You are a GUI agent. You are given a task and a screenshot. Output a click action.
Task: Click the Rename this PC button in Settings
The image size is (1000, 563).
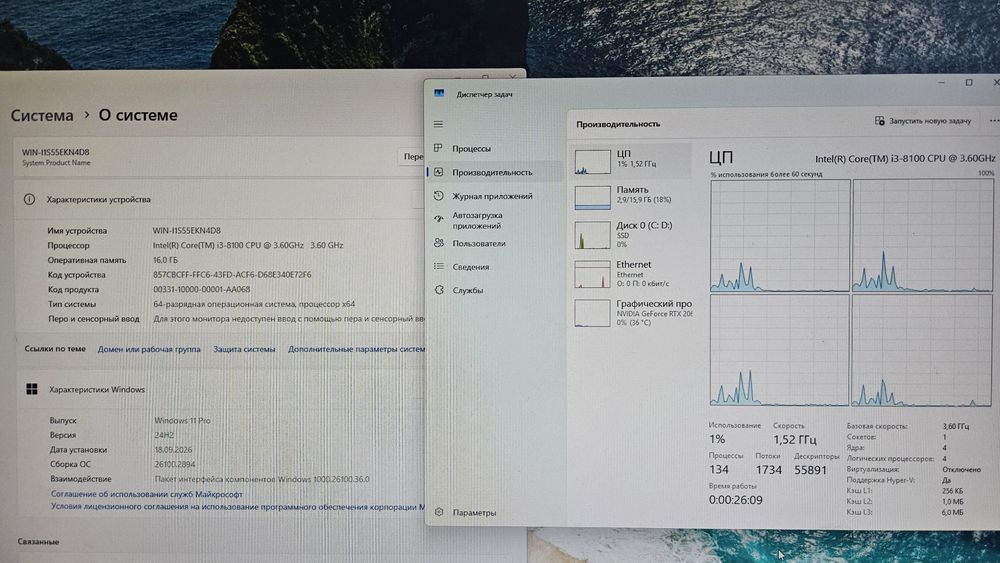point(412,156)
